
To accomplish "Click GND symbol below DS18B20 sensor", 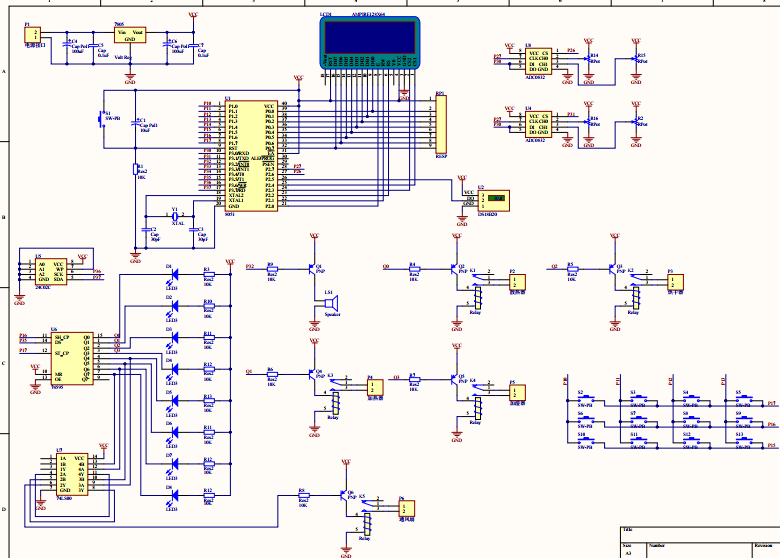I will pyautogui.click(x=462, y=219).
